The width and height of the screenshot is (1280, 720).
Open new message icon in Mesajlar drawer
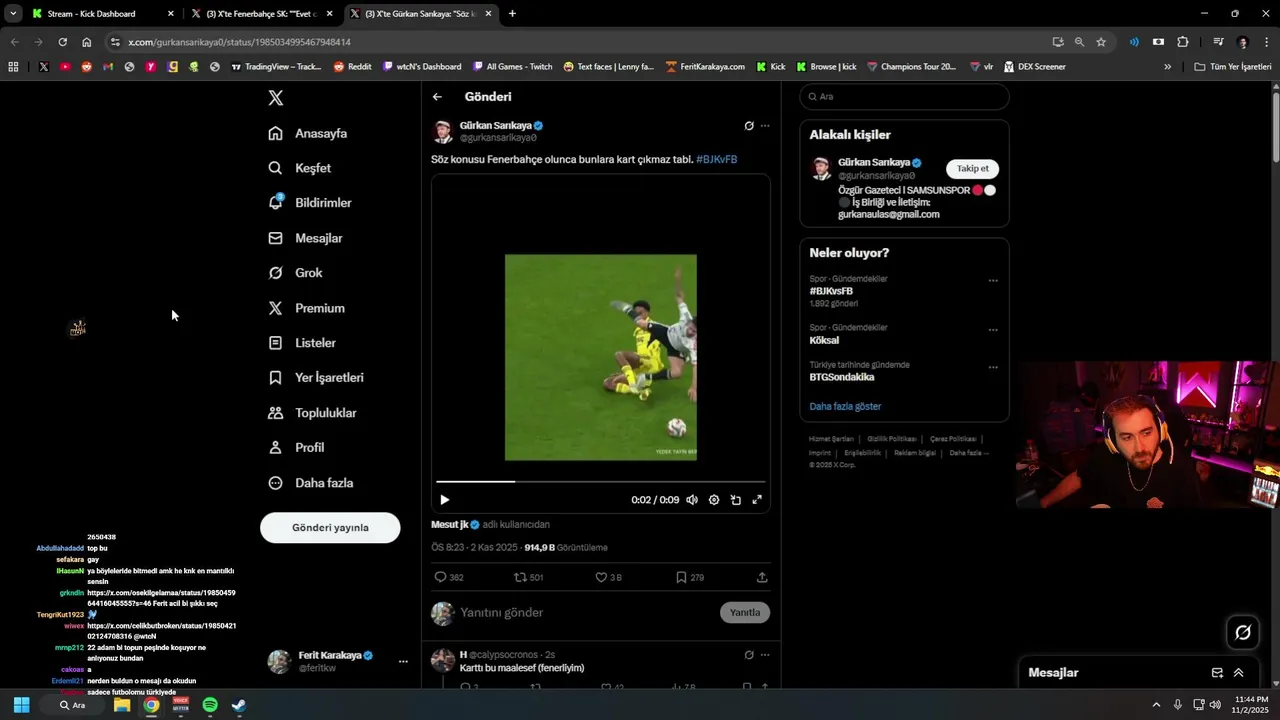pos(1217,673)
